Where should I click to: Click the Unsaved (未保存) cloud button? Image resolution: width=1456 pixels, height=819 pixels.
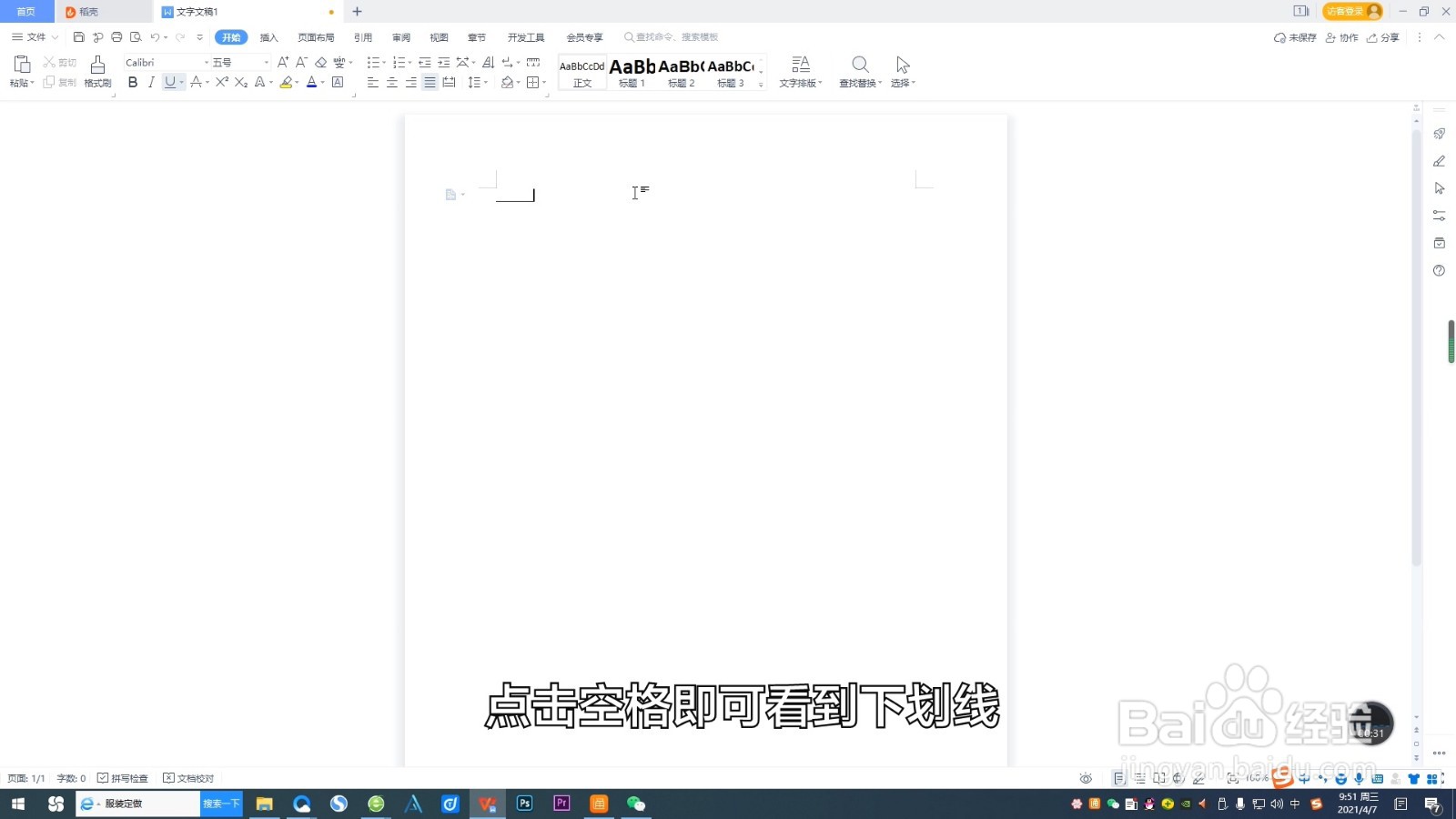coord(1295,37)
